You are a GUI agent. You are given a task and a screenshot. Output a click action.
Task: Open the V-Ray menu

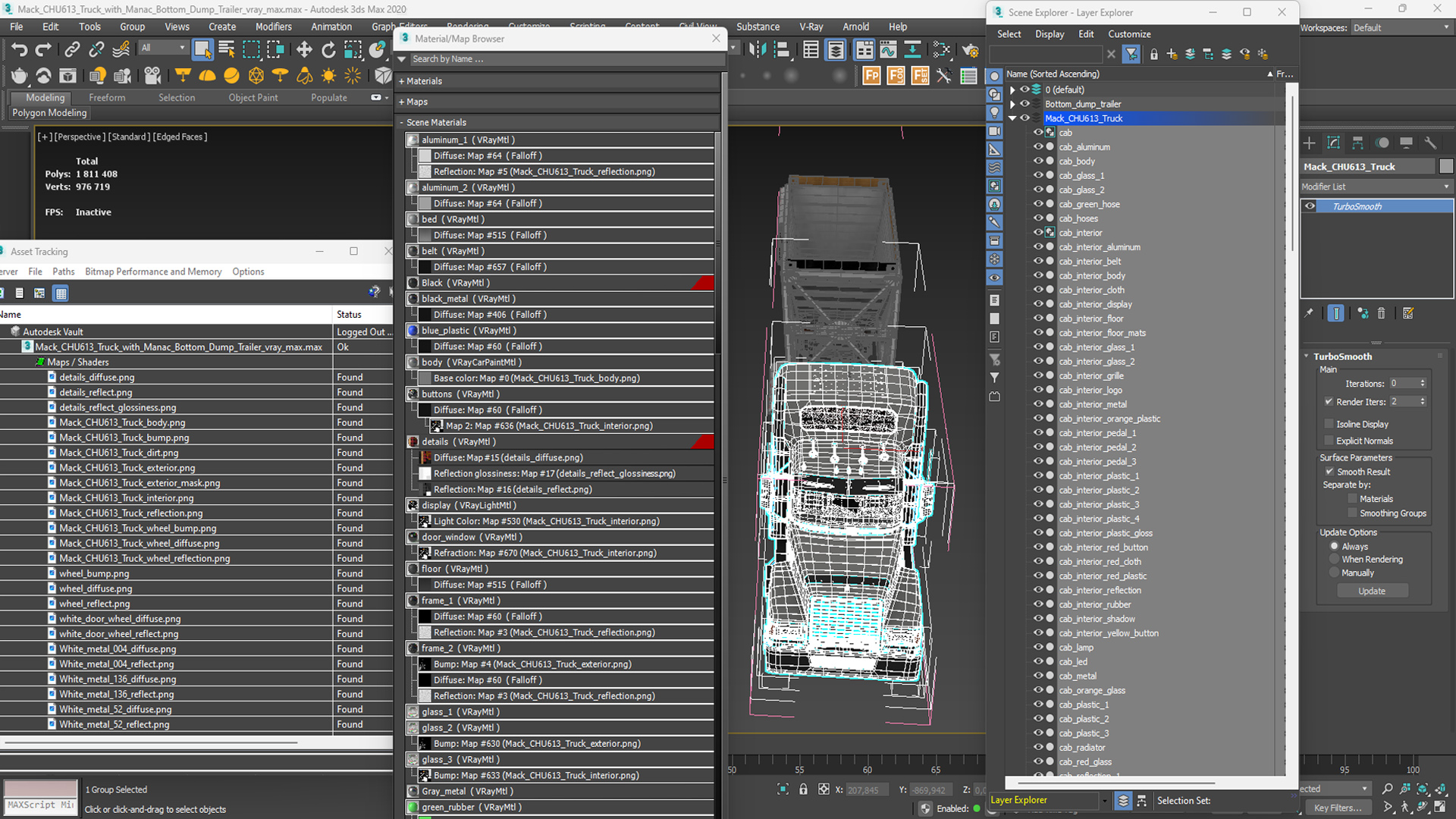811,27
